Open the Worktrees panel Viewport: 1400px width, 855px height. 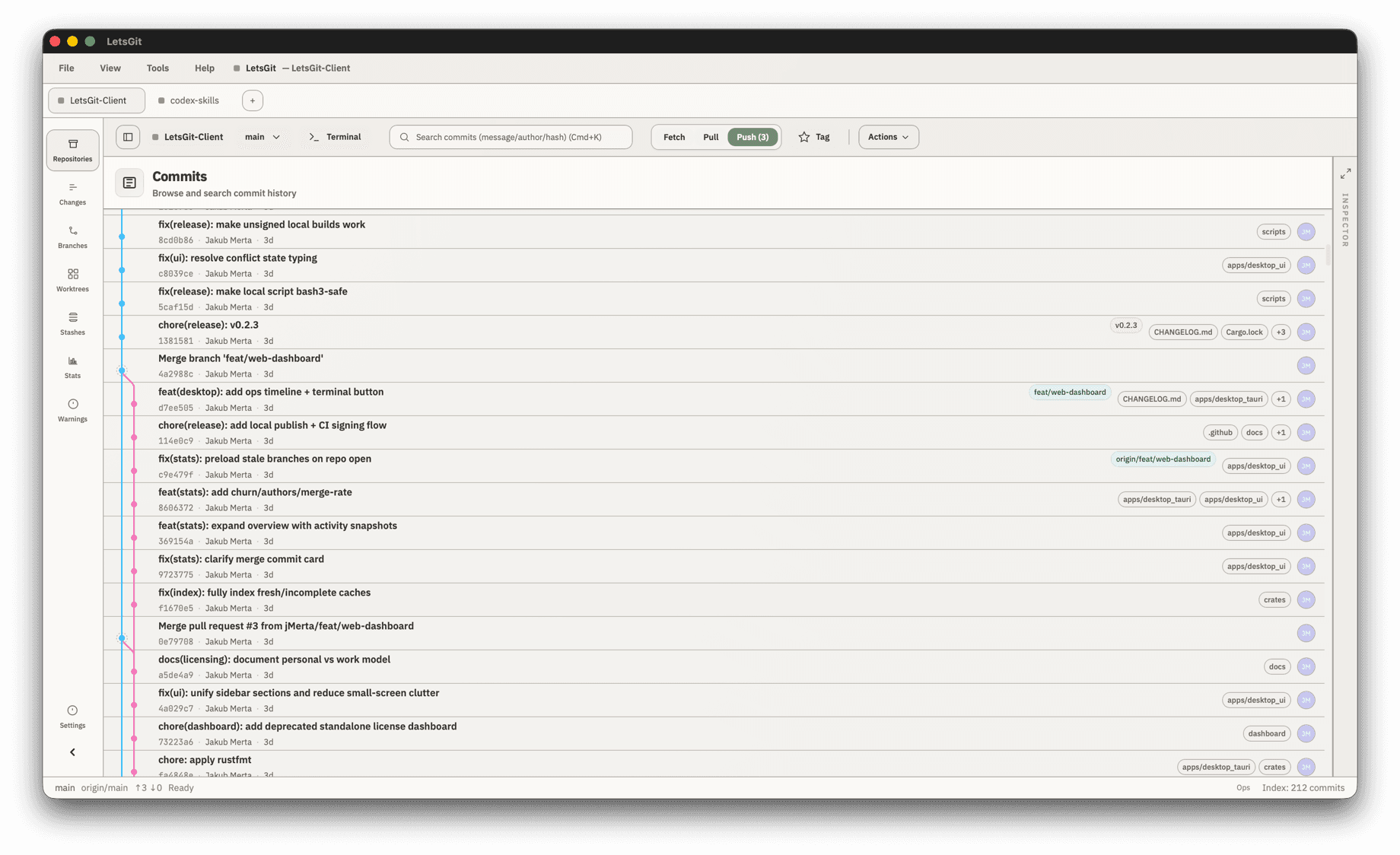click(72, 278)
